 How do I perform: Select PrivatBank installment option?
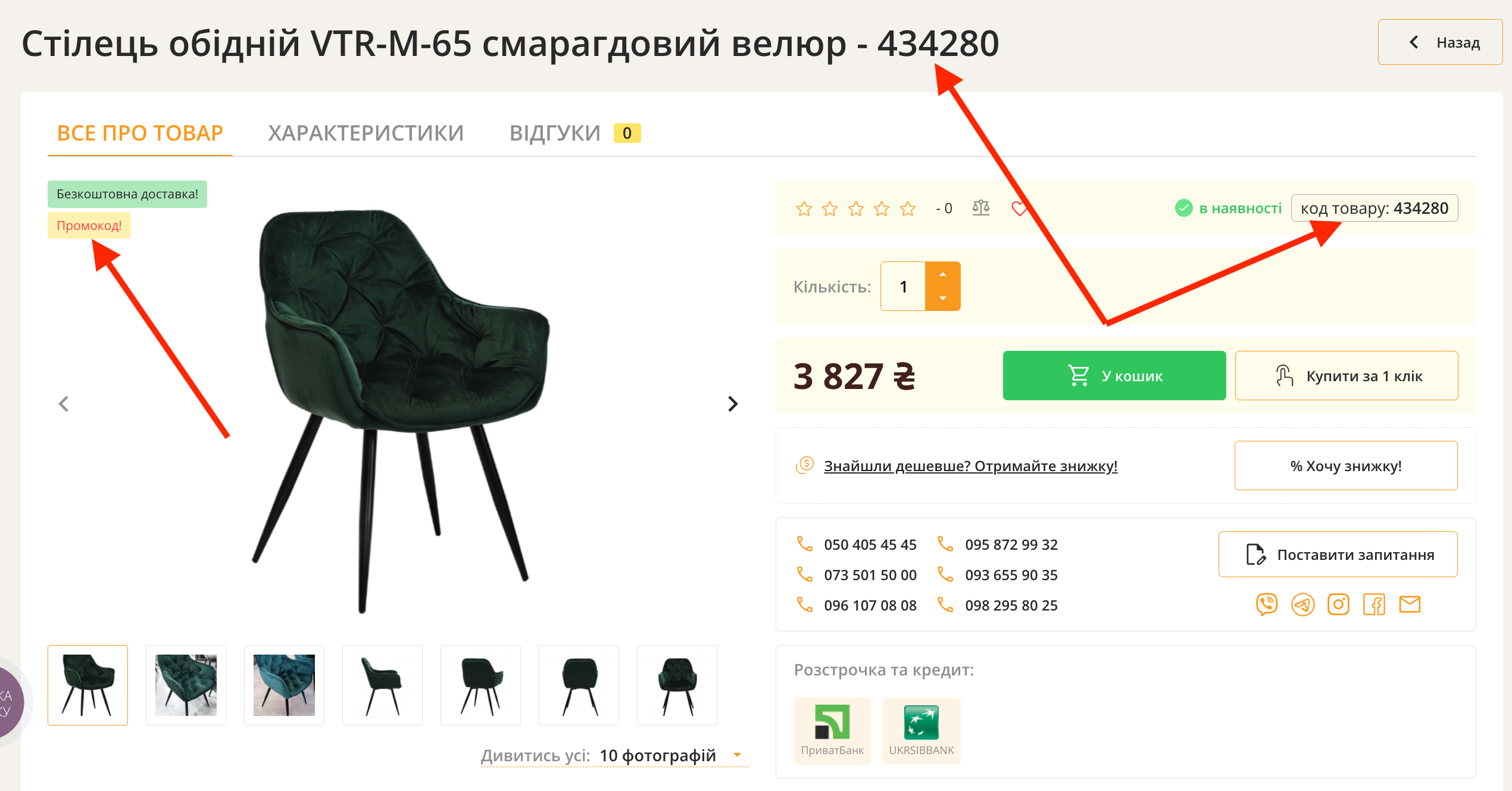tap(832, 731)
